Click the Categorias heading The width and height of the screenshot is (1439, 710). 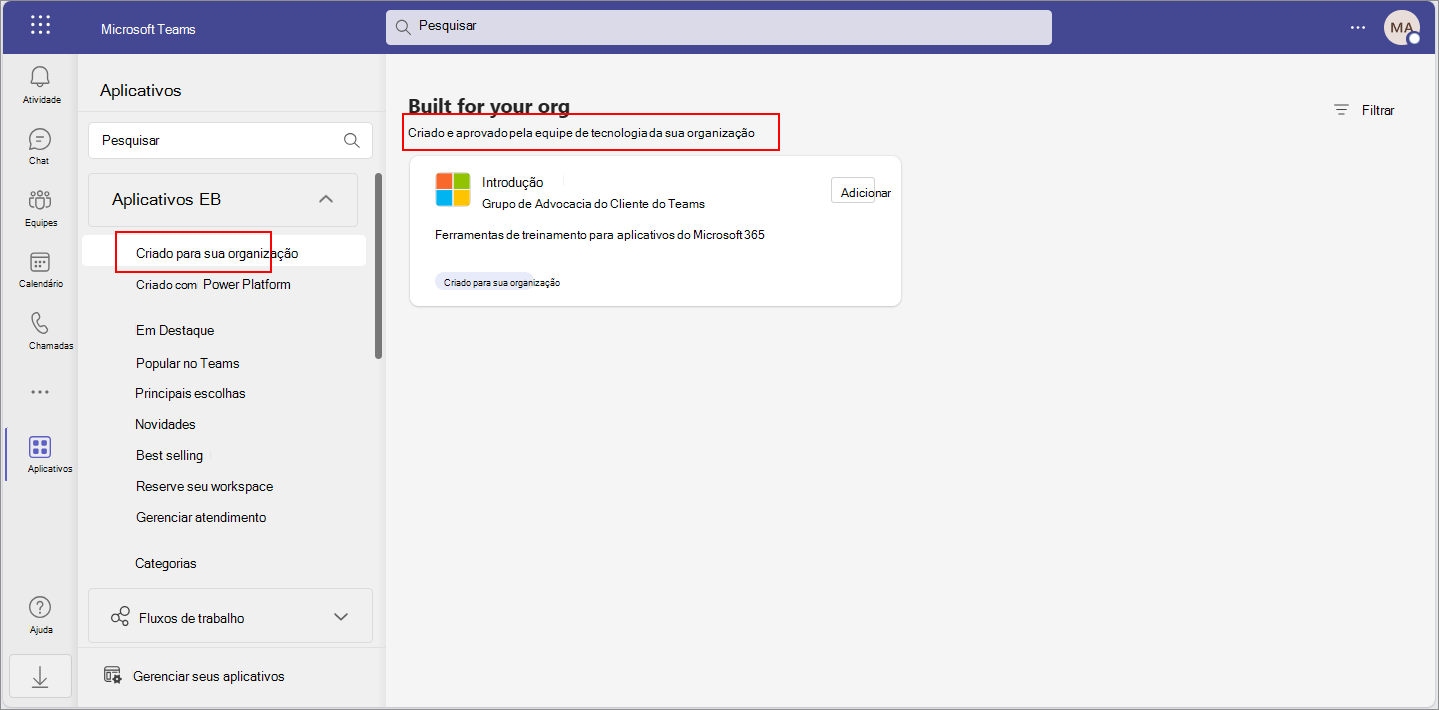[166, 563]
